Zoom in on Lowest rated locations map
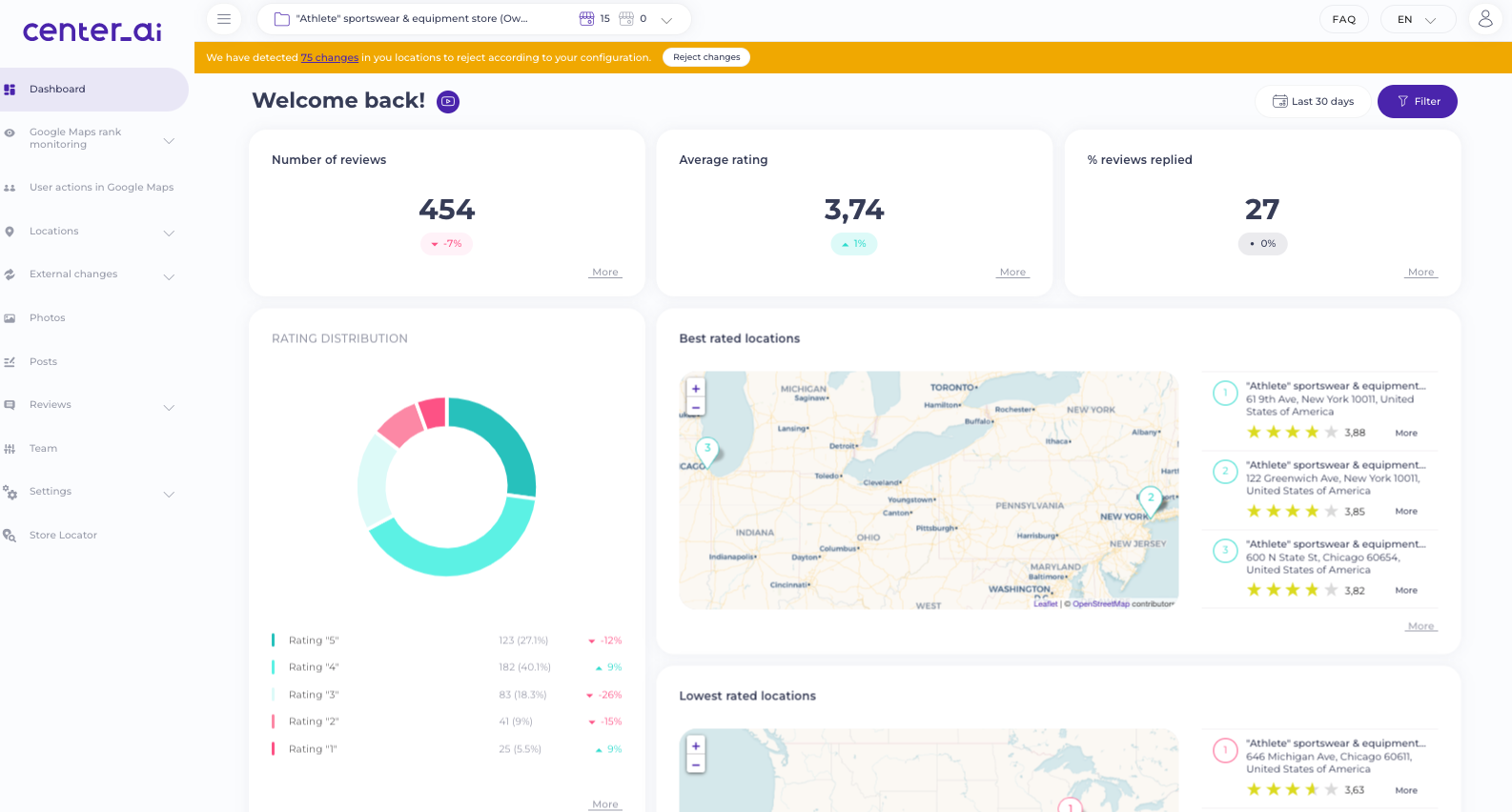Viewport: 1512px width, 812px height. click(696, 746)
